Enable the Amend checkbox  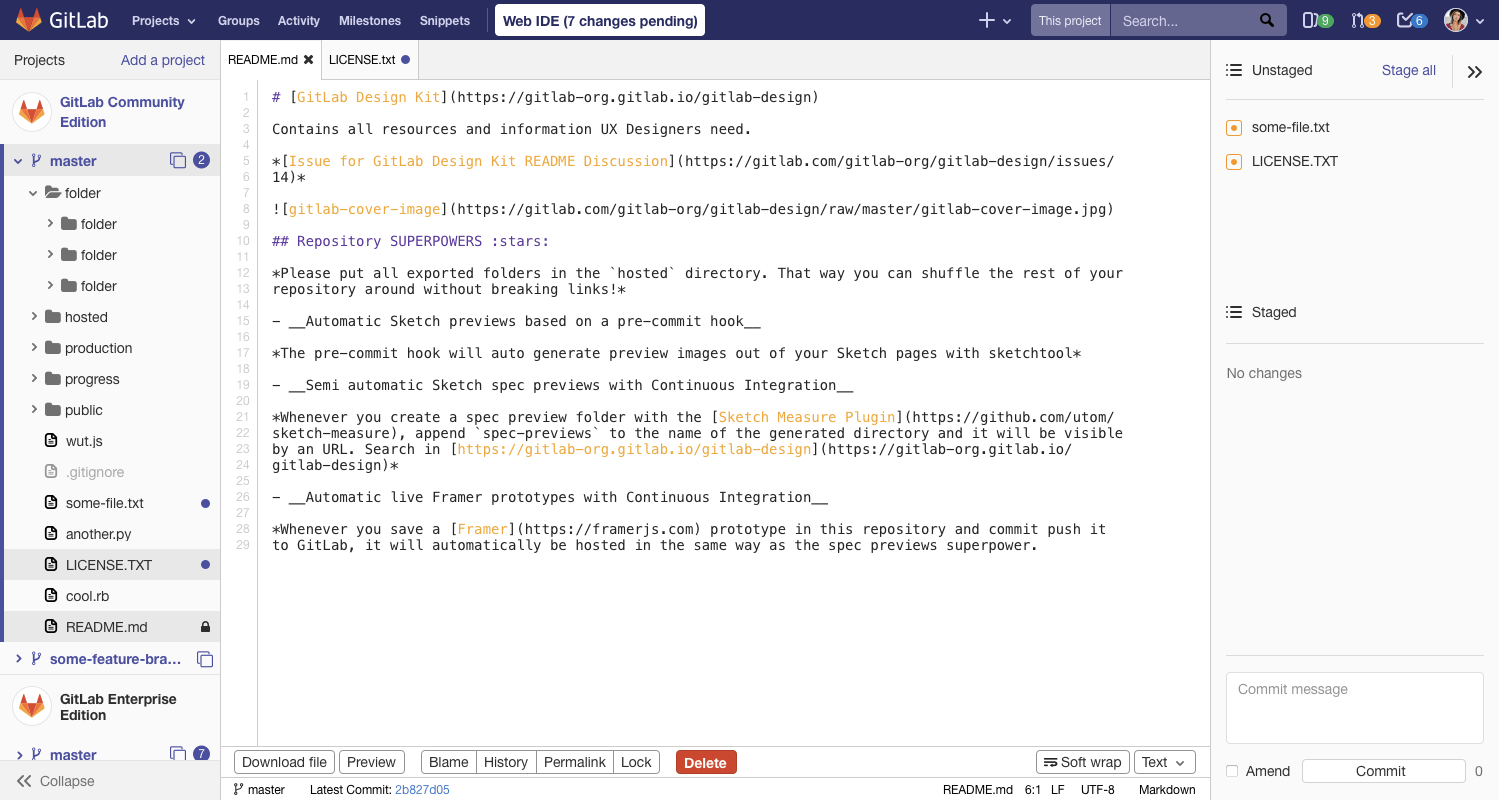click(x=1232, y=771)
